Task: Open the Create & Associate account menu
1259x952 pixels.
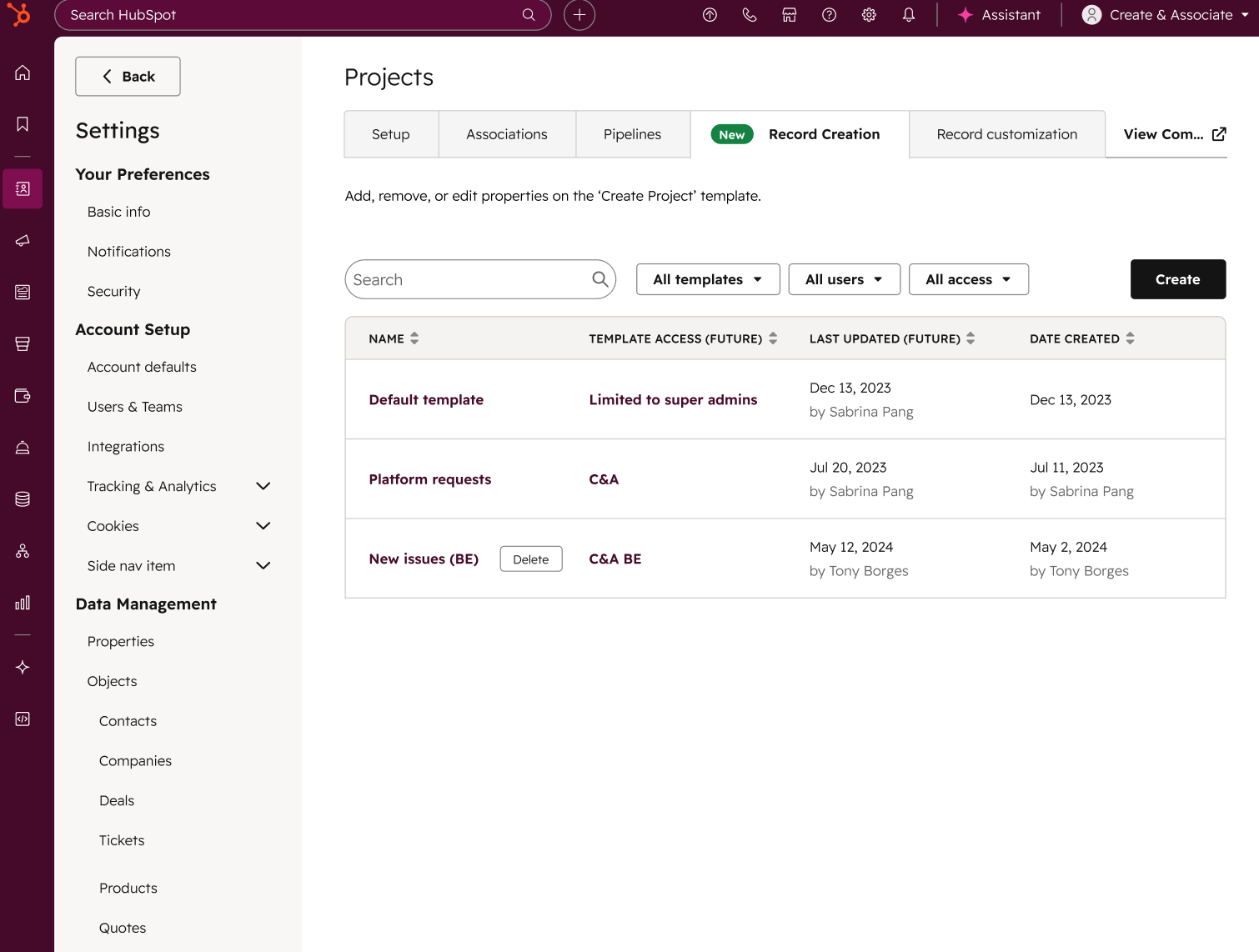Action: 1165,14
